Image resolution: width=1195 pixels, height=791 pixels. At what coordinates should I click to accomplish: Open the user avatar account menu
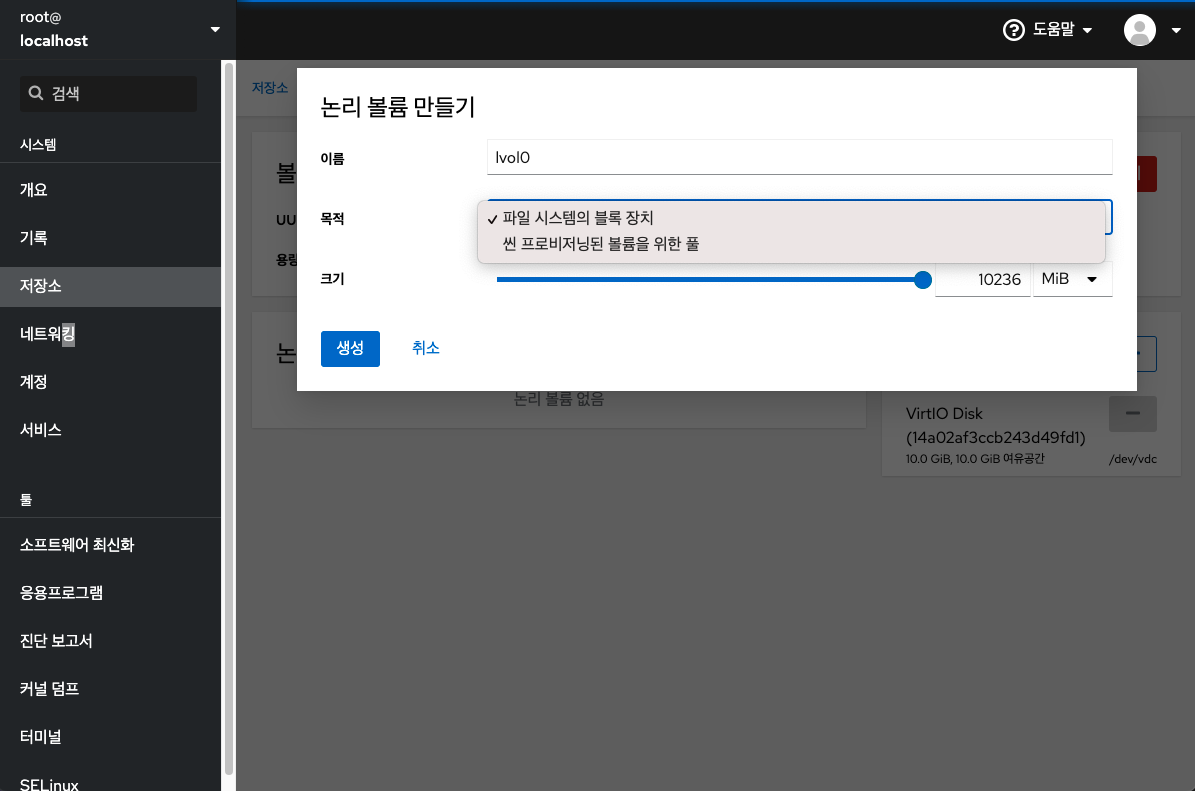(x=1139, y=30)
